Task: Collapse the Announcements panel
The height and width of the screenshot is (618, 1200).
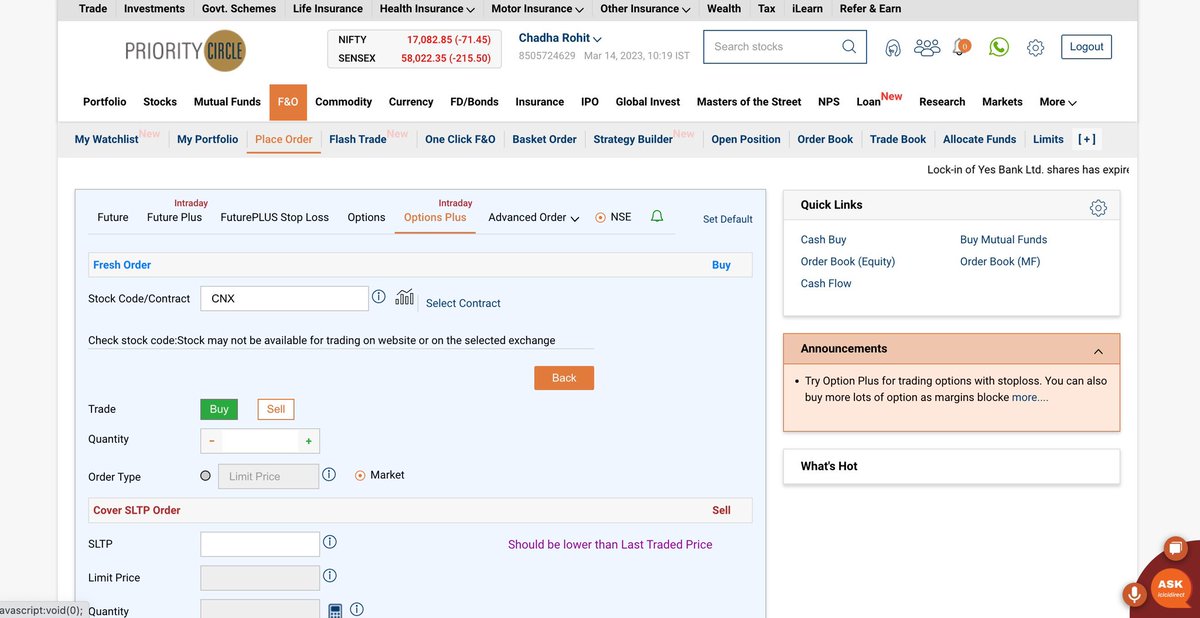Action: [x=1098, y=351]
